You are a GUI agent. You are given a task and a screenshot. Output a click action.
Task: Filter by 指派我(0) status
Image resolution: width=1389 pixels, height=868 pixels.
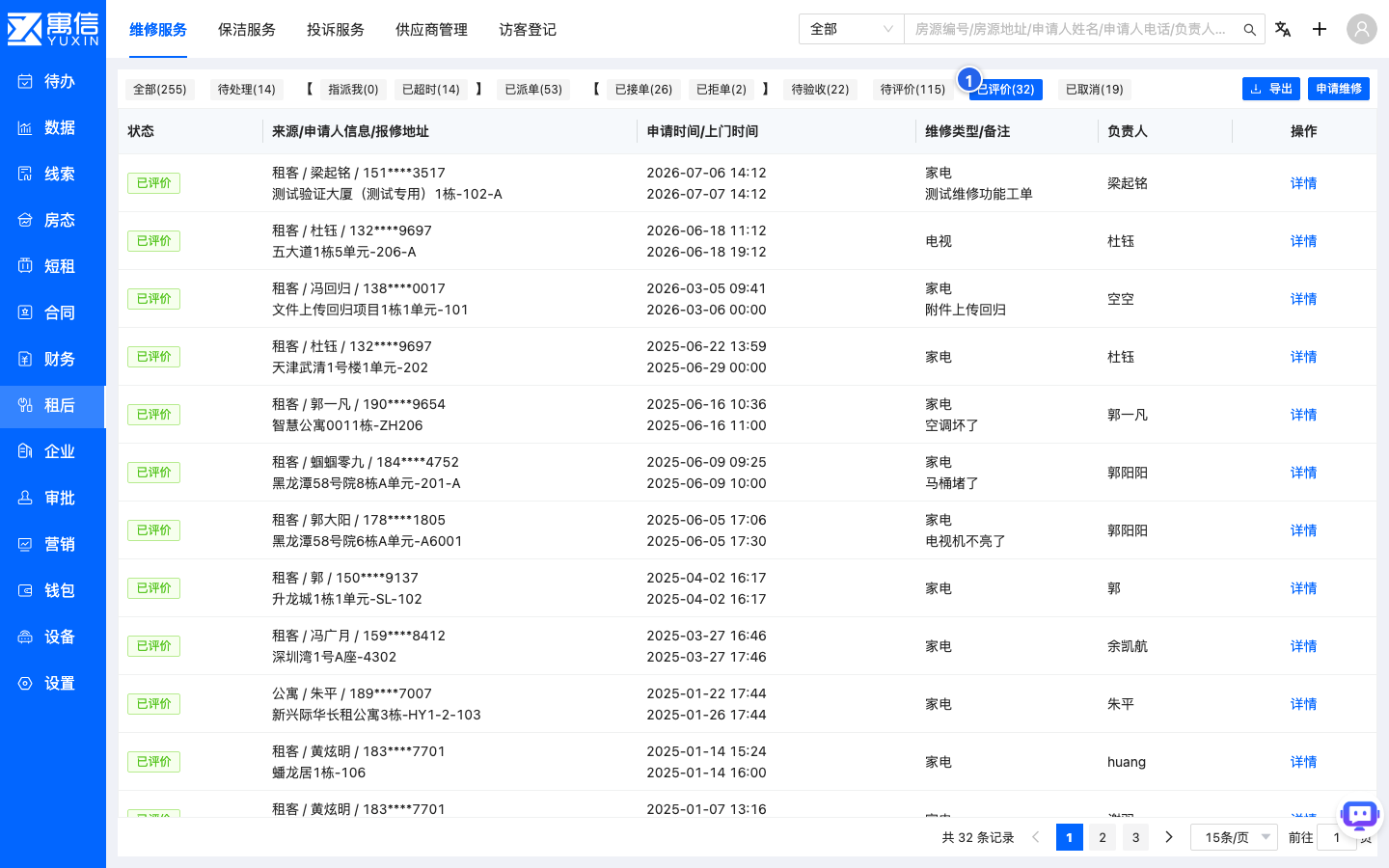click(353, 90)
